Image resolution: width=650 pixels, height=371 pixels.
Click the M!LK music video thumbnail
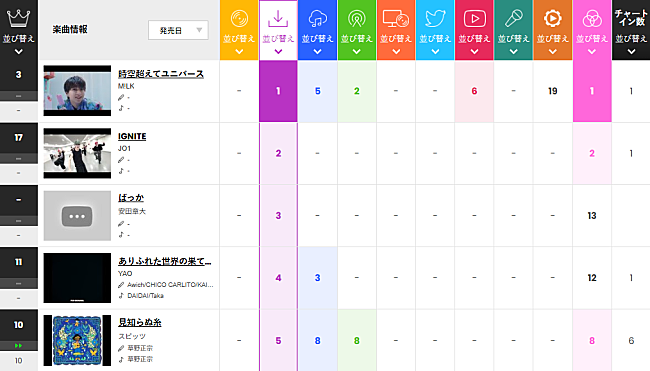(x=77, y=90)
